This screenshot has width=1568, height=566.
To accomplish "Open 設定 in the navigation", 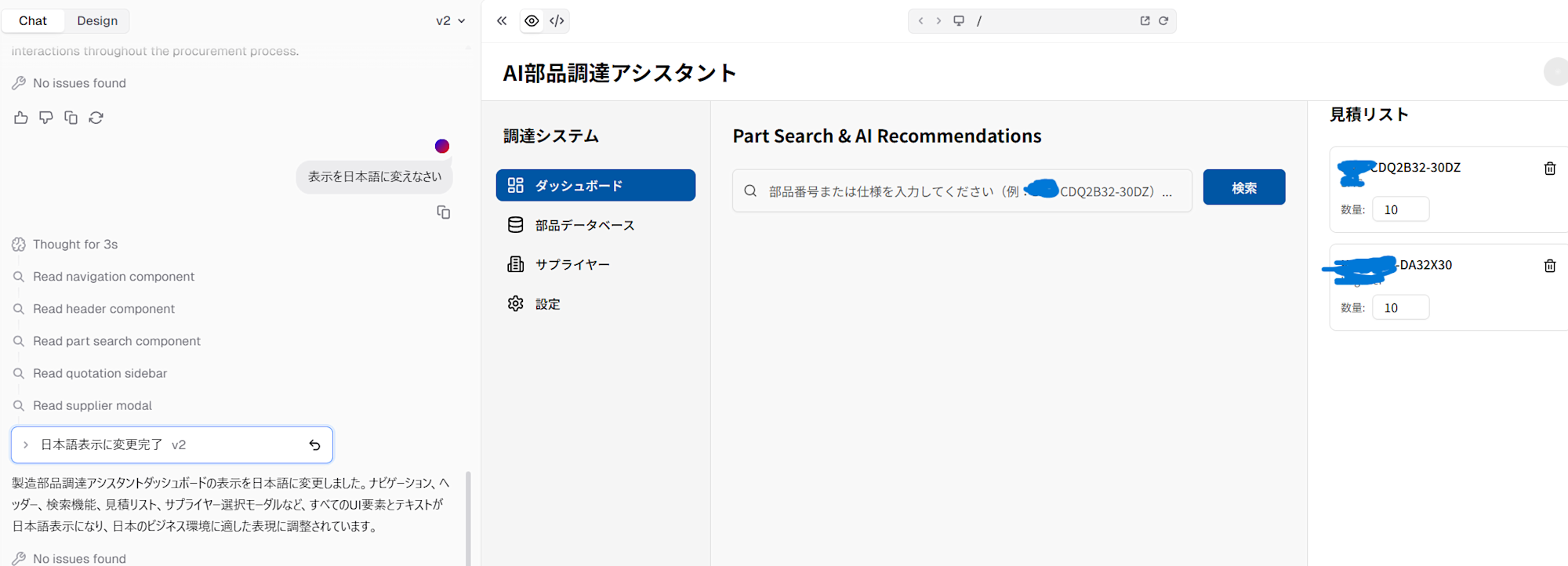I will pyautogui.click(x=596, y=303).
